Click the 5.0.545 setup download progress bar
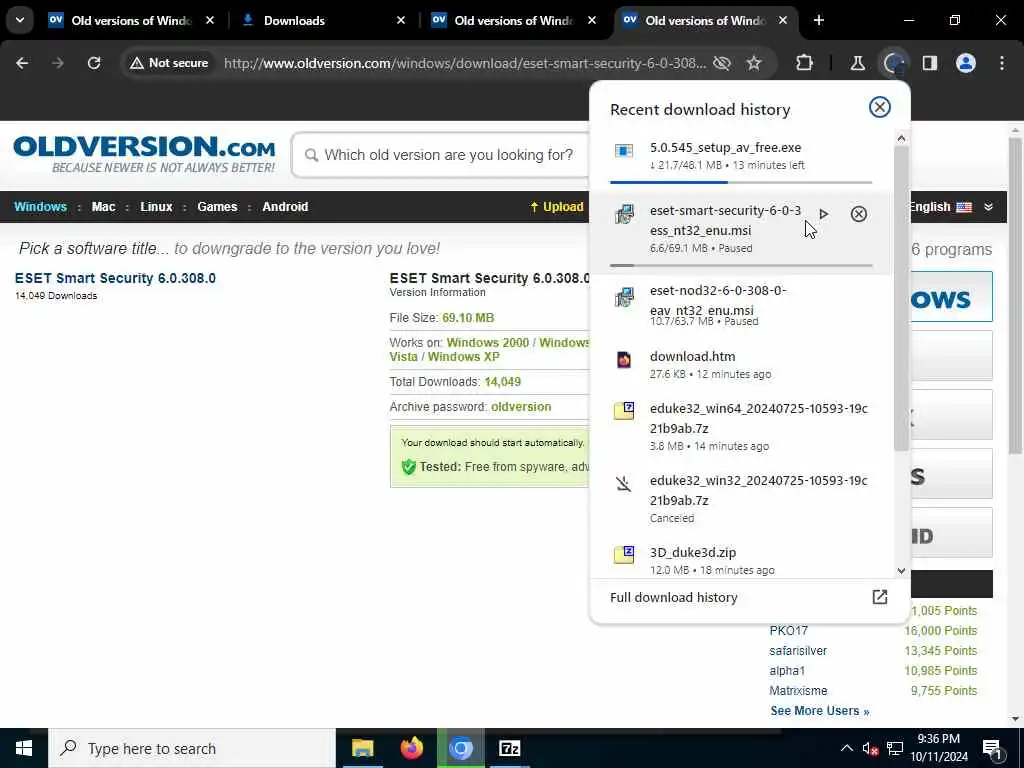This screenshot has height=768, width=1024. tap(741, 182)
